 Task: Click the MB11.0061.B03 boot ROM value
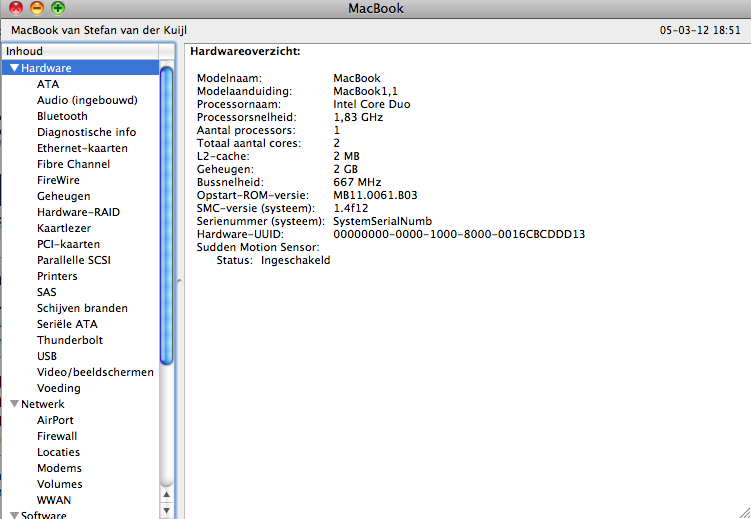pos(375,195)
